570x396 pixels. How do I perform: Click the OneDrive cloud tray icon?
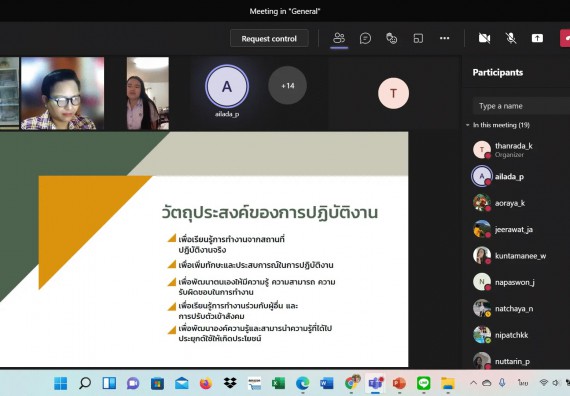click(x=487, y=383)
